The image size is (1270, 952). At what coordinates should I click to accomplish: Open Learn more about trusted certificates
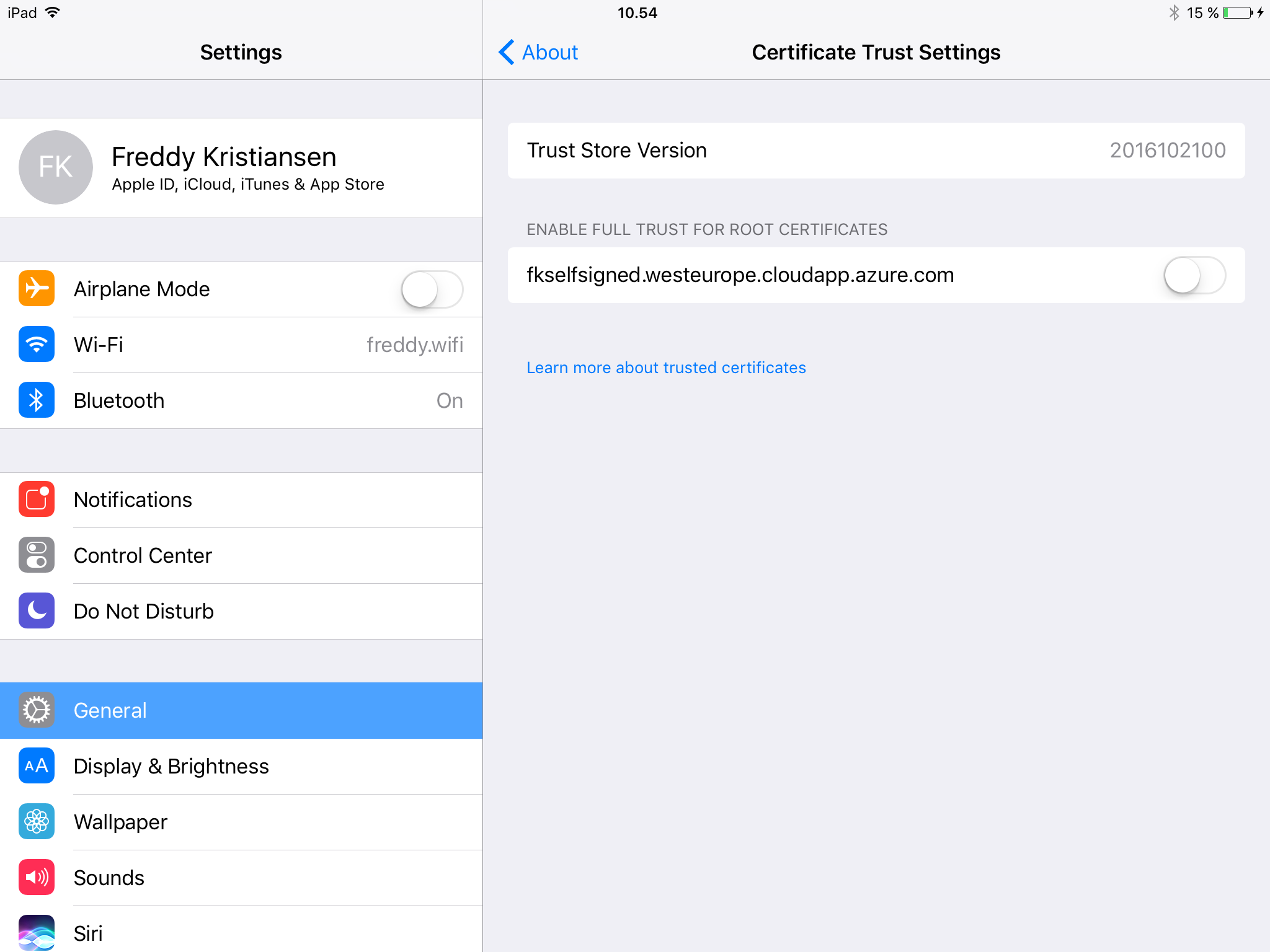tap(666, 368)
